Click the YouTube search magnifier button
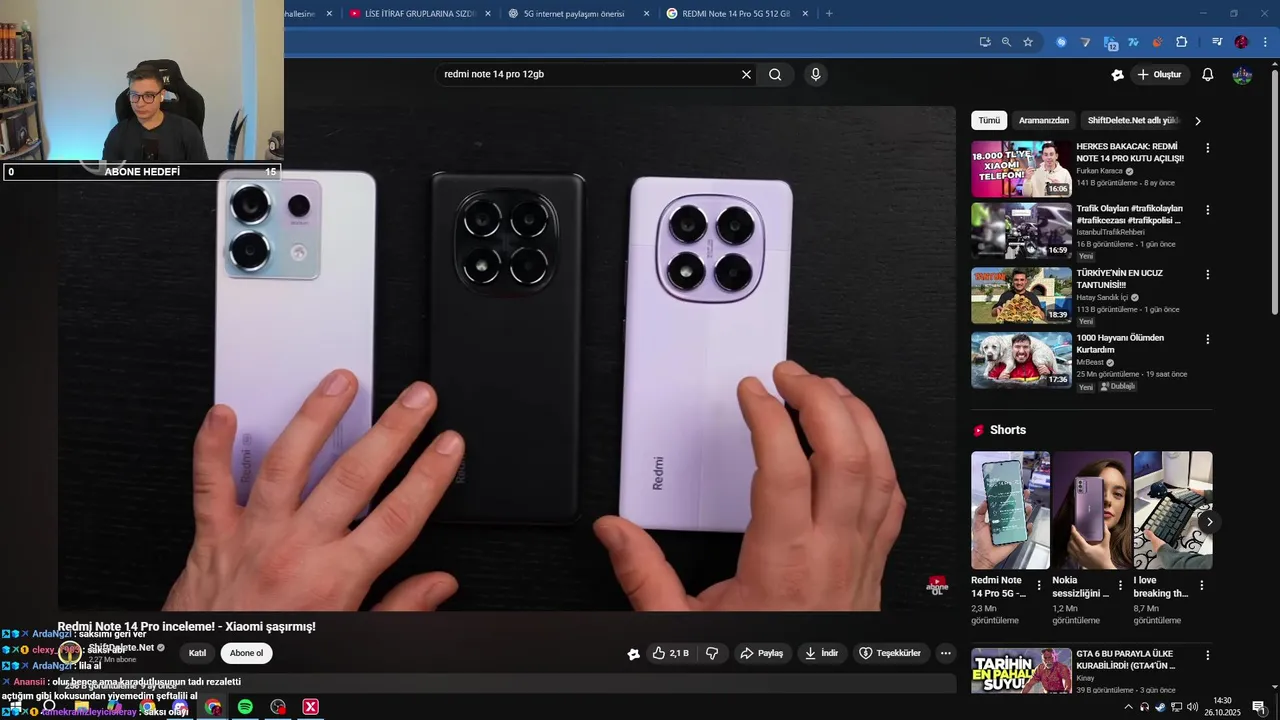 pos(775,74)
